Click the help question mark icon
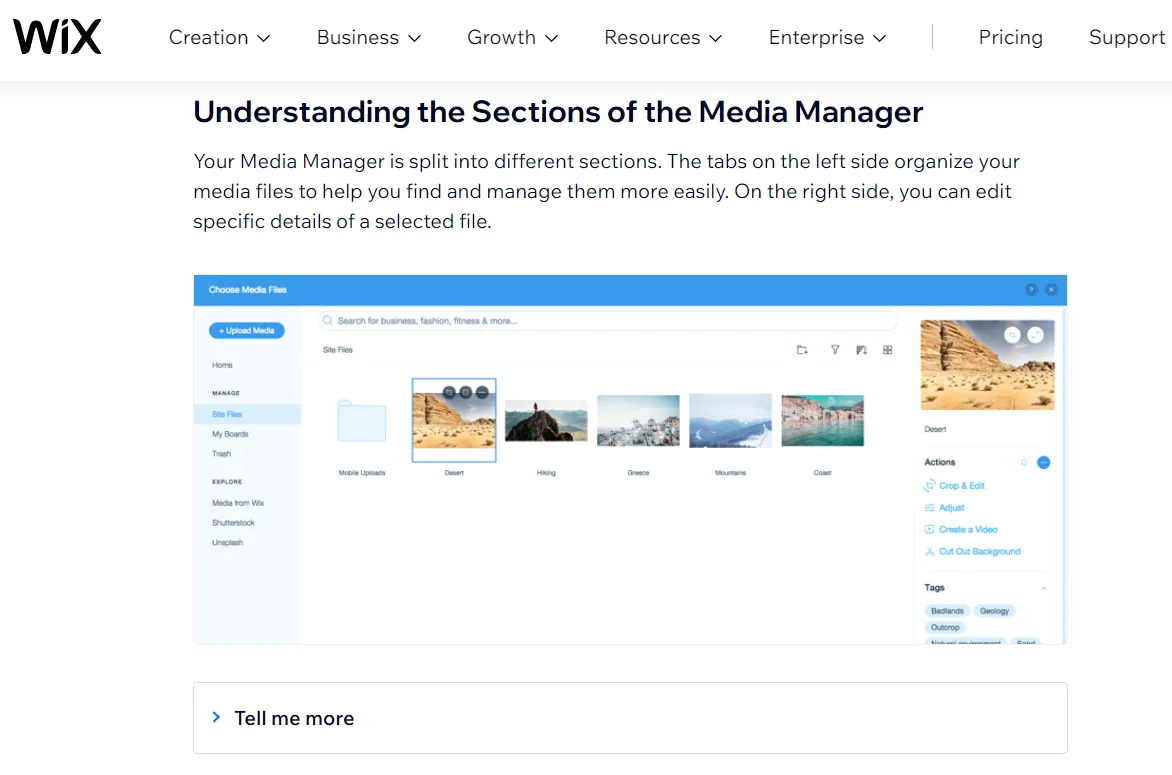 [1031, 290]
